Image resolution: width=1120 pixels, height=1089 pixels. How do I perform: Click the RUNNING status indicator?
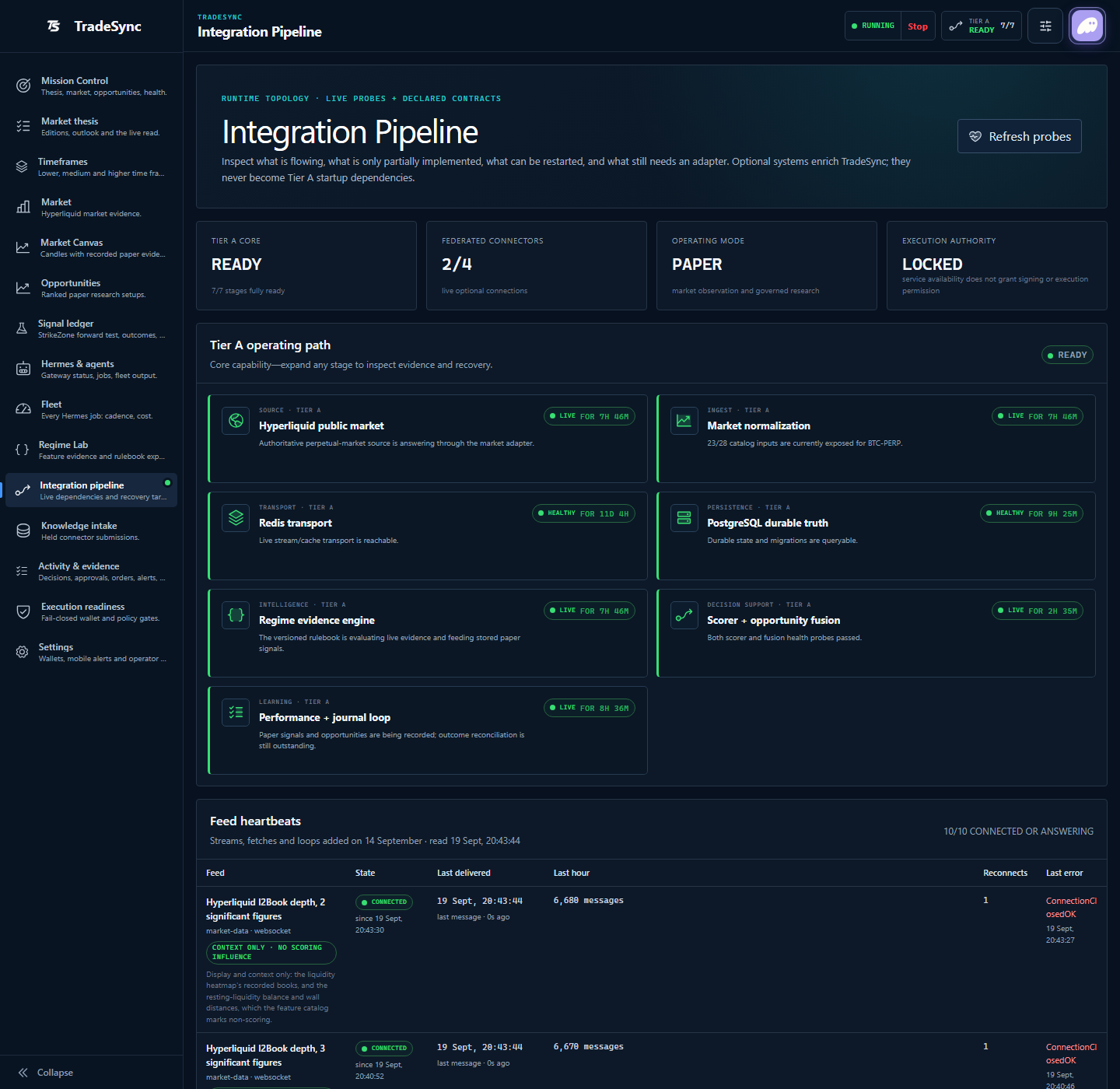[873, 26]
